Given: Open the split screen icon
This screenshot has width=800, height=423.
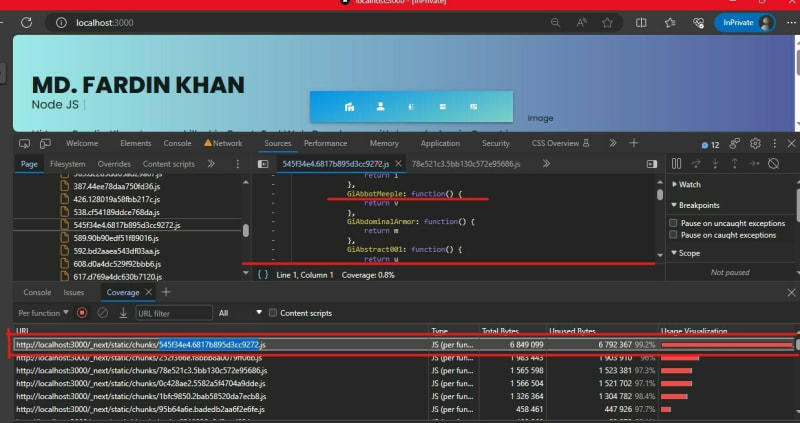Looking at the screenshot, I should click(641, 22).
